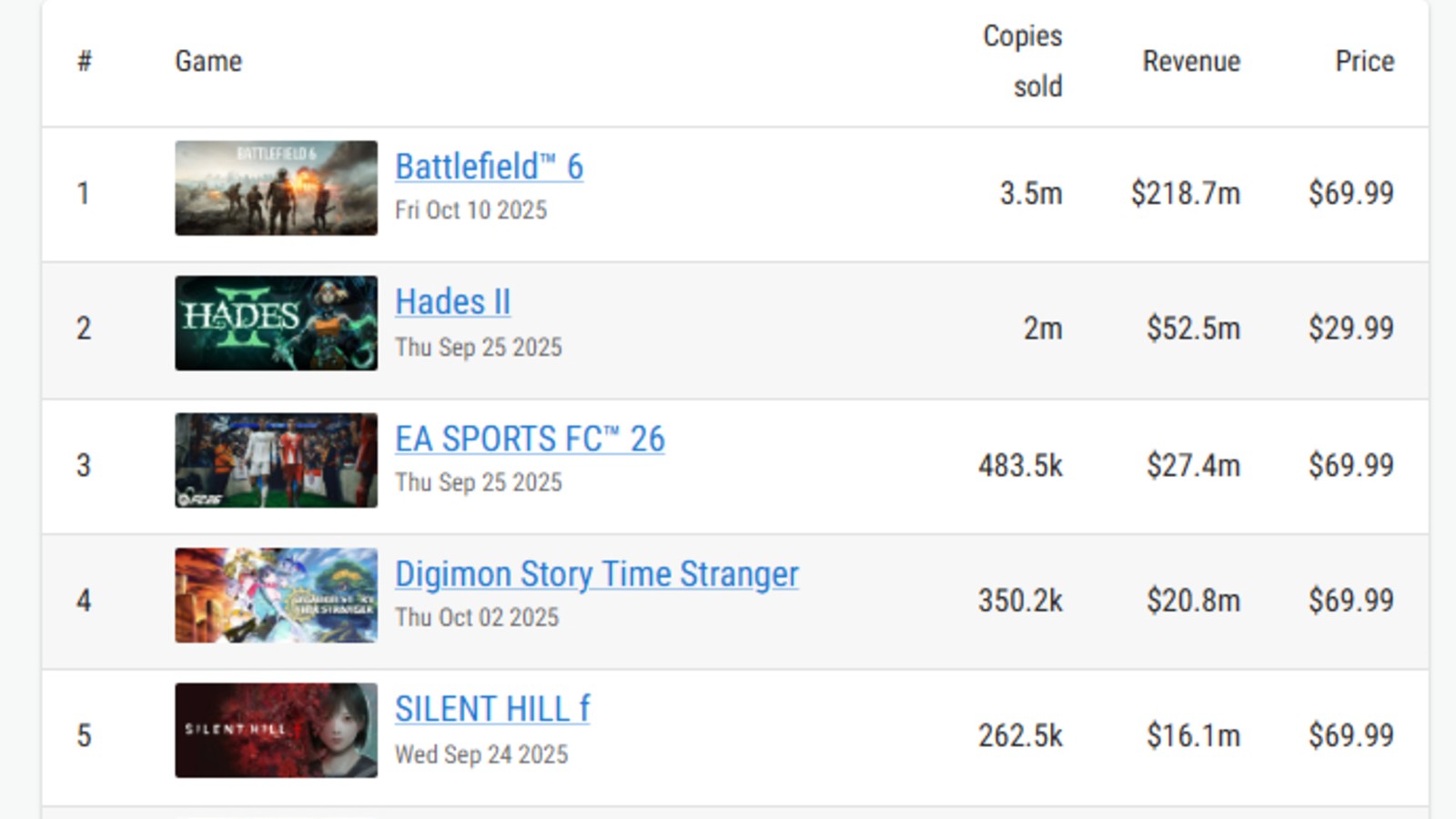Click the Game column header
The image size is (1456, 819).
[x=208, y=61]
